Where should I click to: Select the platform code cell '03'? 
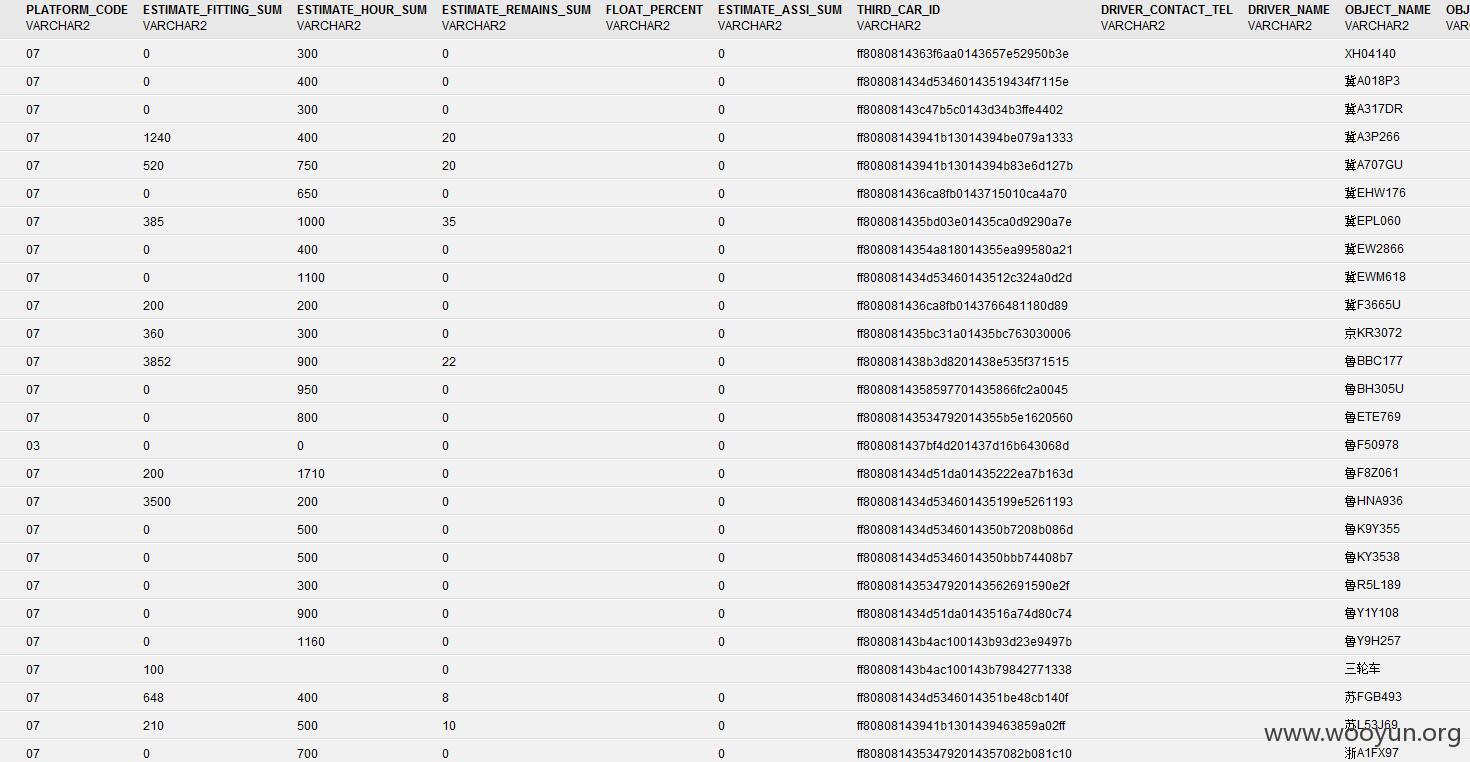[x=33, y=446]
